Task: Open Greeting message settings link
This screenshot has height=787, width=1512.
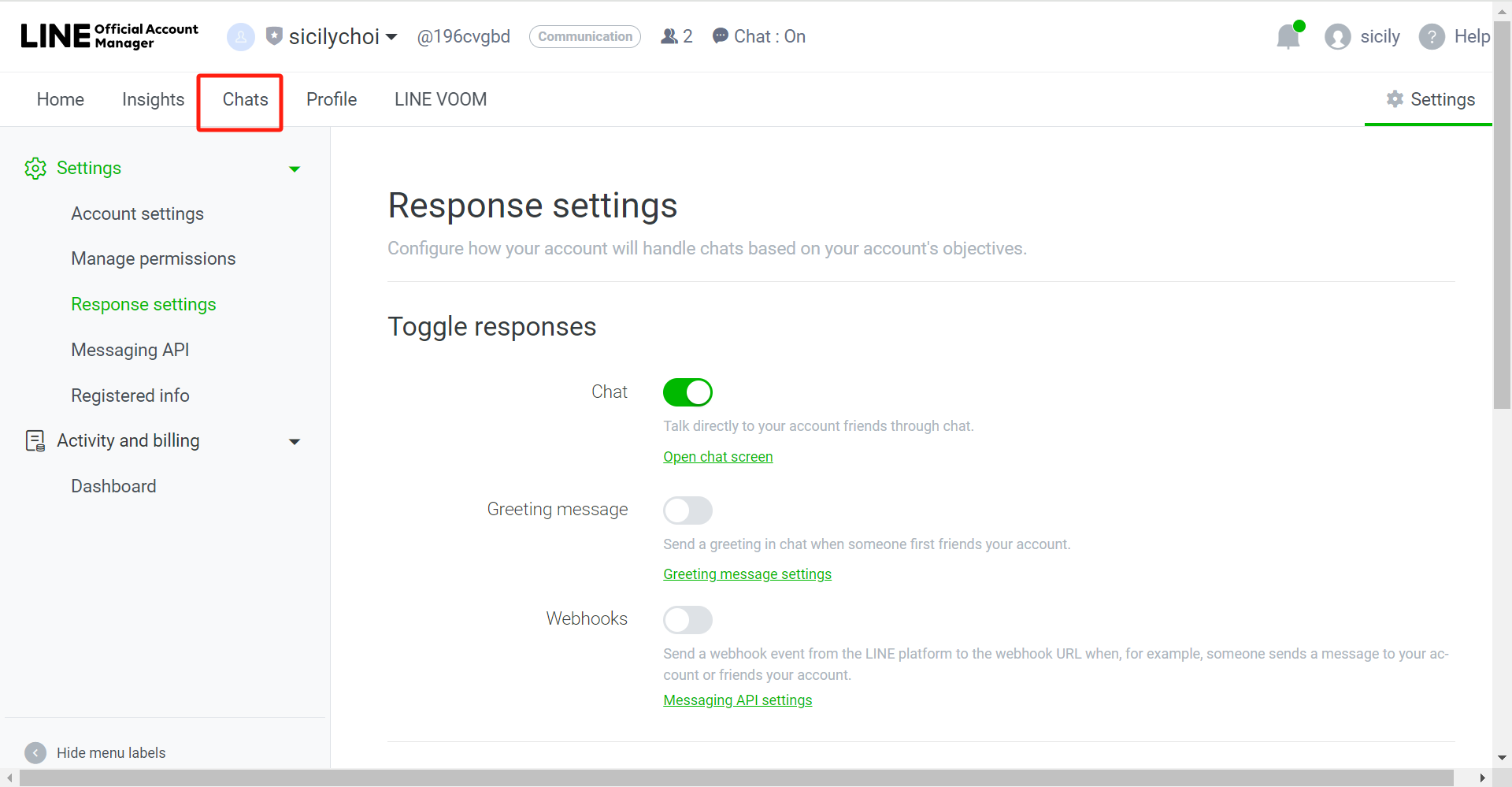Action: pos(747,574)
